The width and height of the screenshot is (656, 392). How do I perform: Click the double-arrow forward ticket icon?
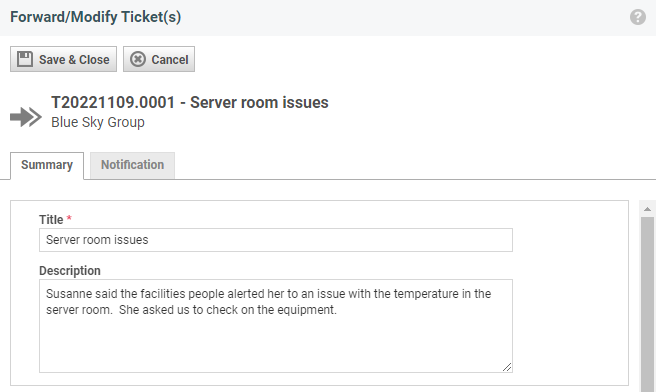[x=26, y=116]
